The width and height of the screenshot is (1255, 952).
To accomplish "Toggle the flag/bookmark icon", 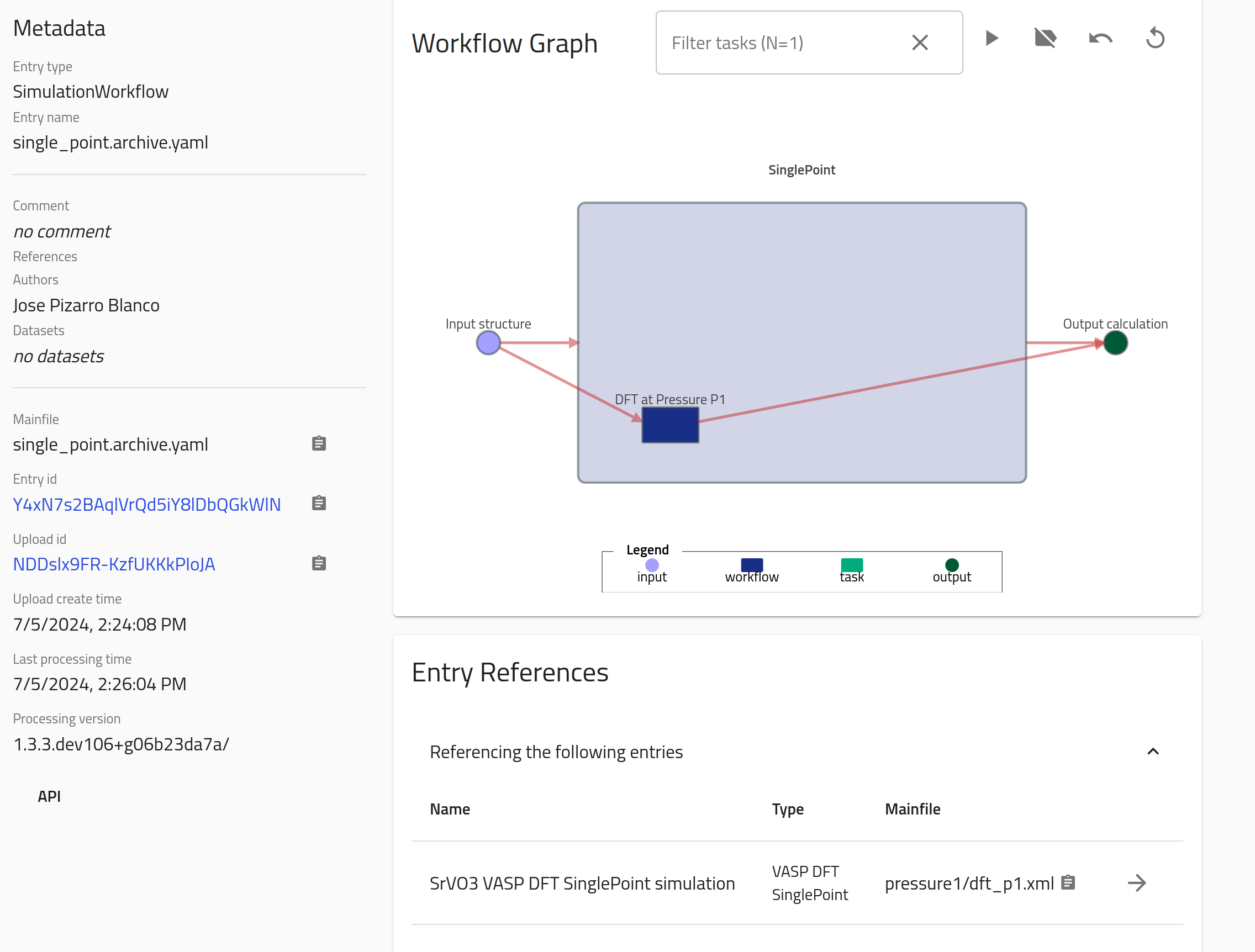I will 1045,38.
